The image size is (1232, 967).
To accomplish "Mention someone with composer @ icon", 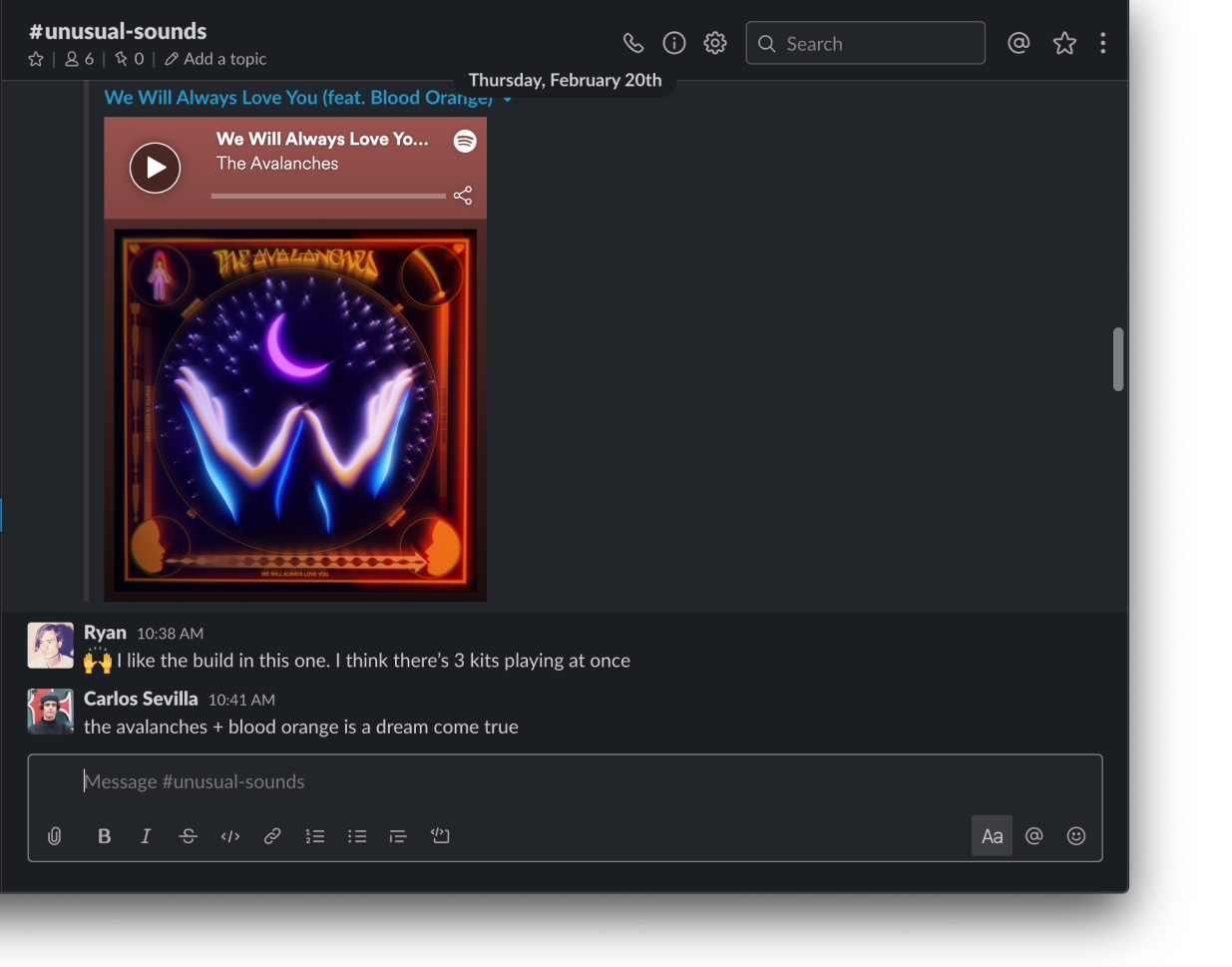I will click(1034, 836).
